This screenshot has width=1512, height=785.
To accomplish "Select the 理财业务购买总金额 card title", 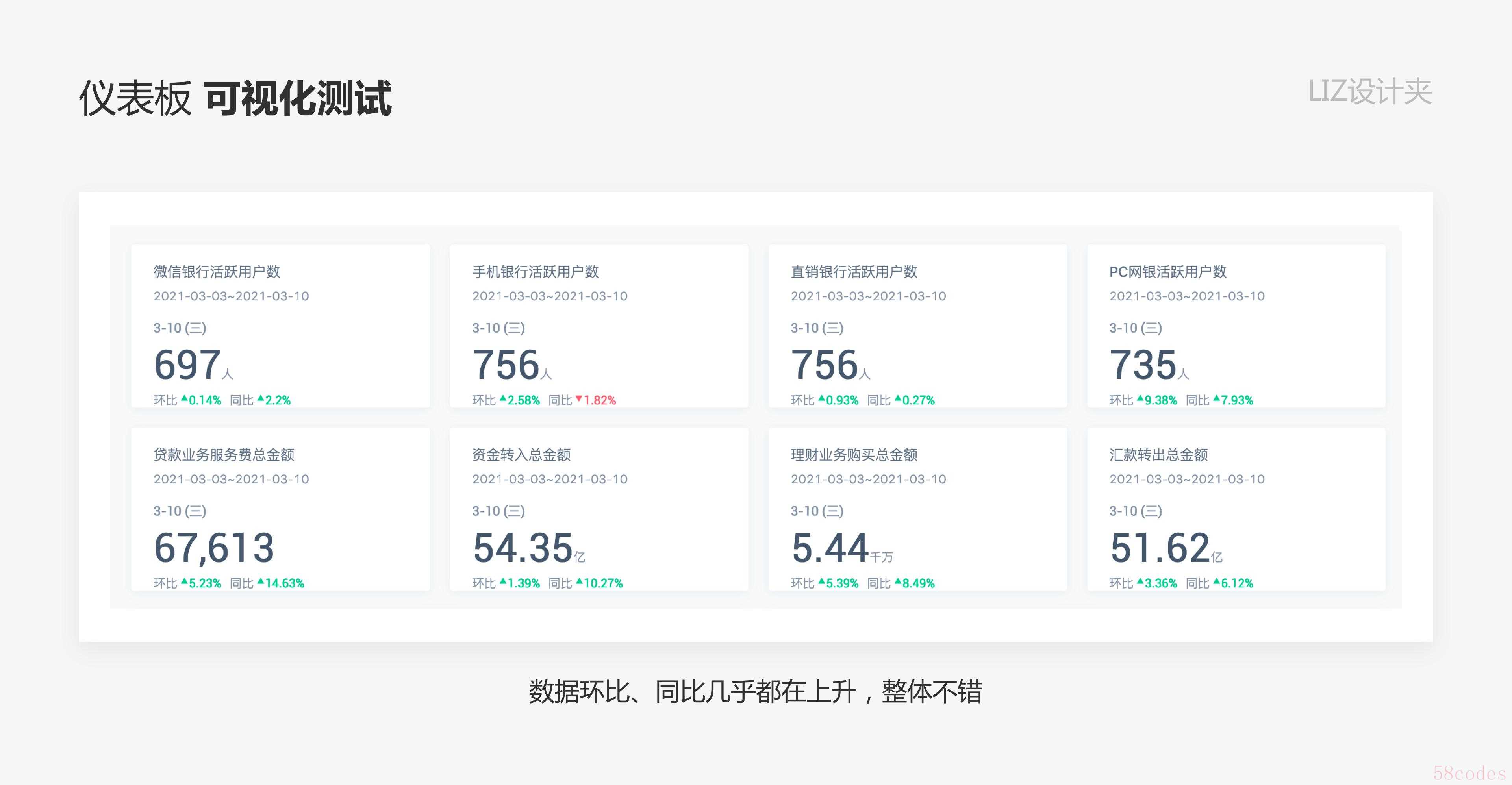I will tap(854, 455).
